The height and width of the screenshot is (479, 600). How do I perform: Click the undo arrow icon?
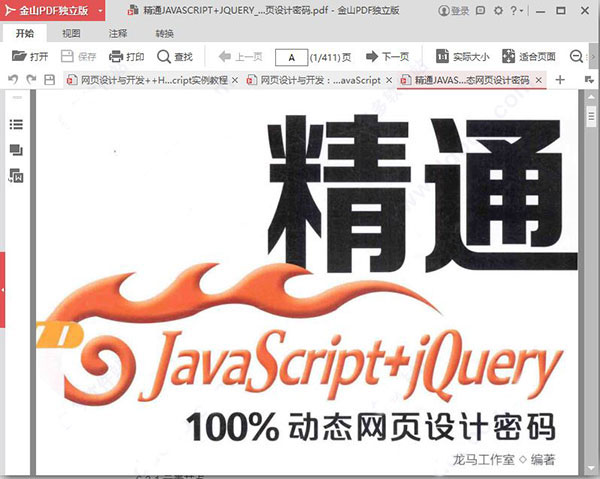click(13, 80)
